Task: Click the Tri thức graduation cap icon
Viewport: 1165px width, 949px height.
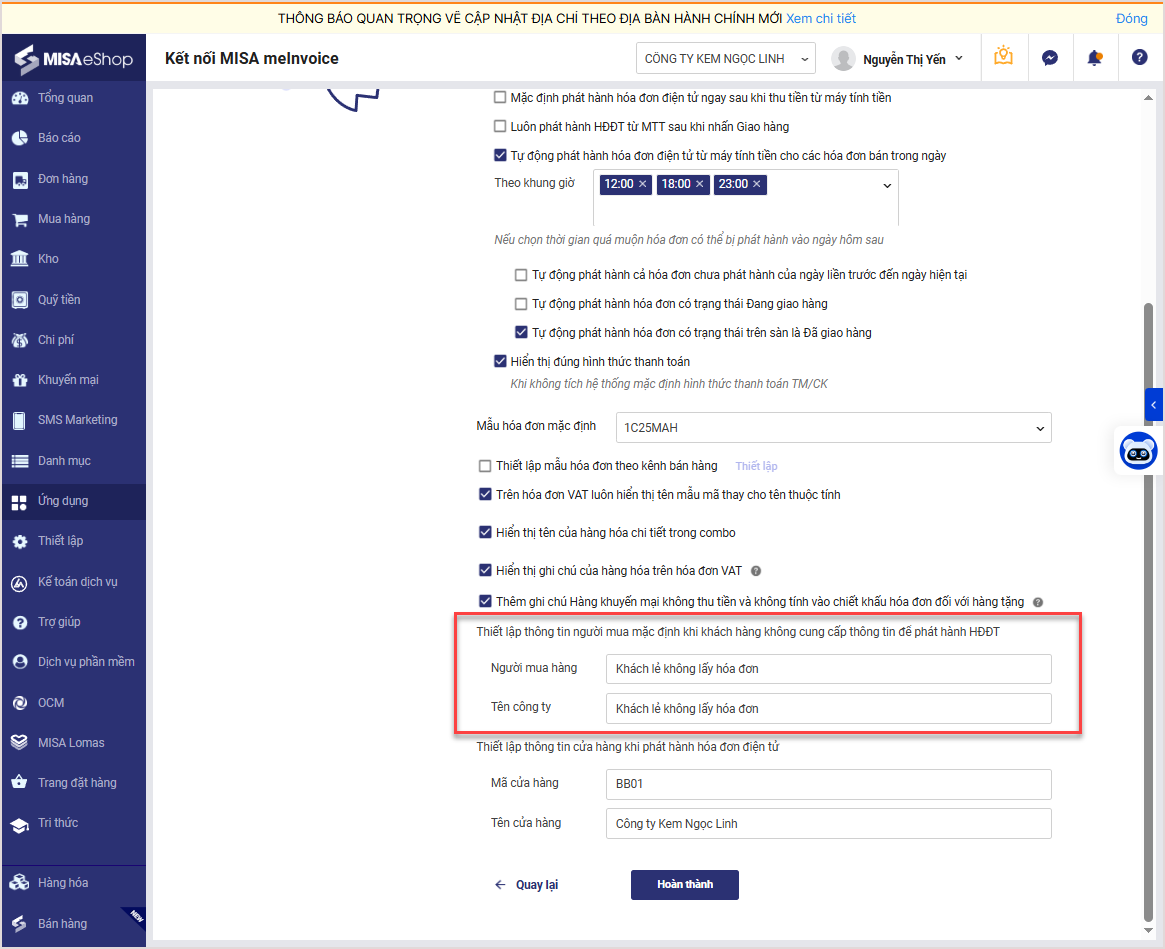Action: [20, 824]
